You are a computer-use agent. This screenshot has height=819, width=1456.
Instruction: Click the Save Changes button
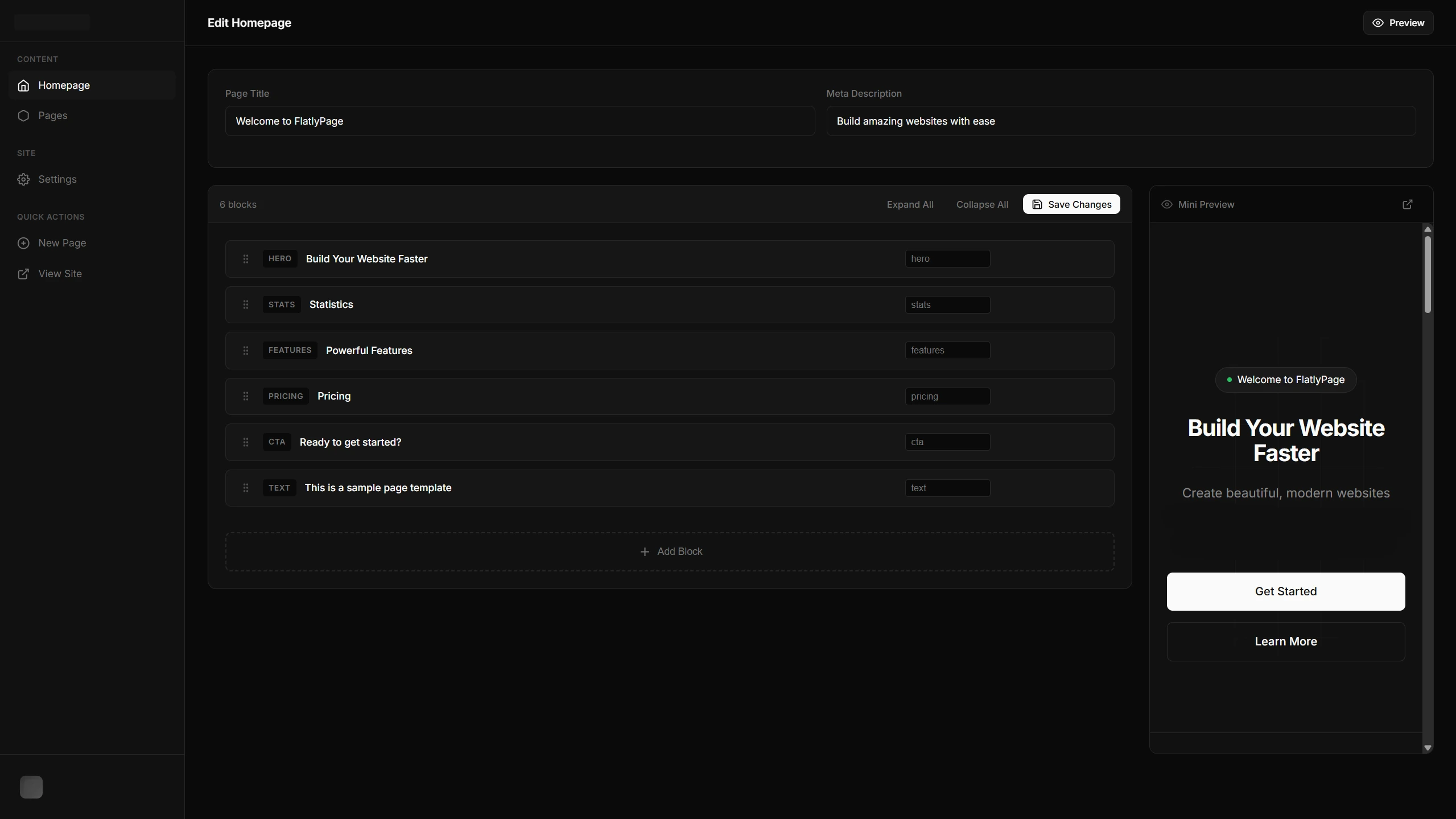coord(1070,204)
